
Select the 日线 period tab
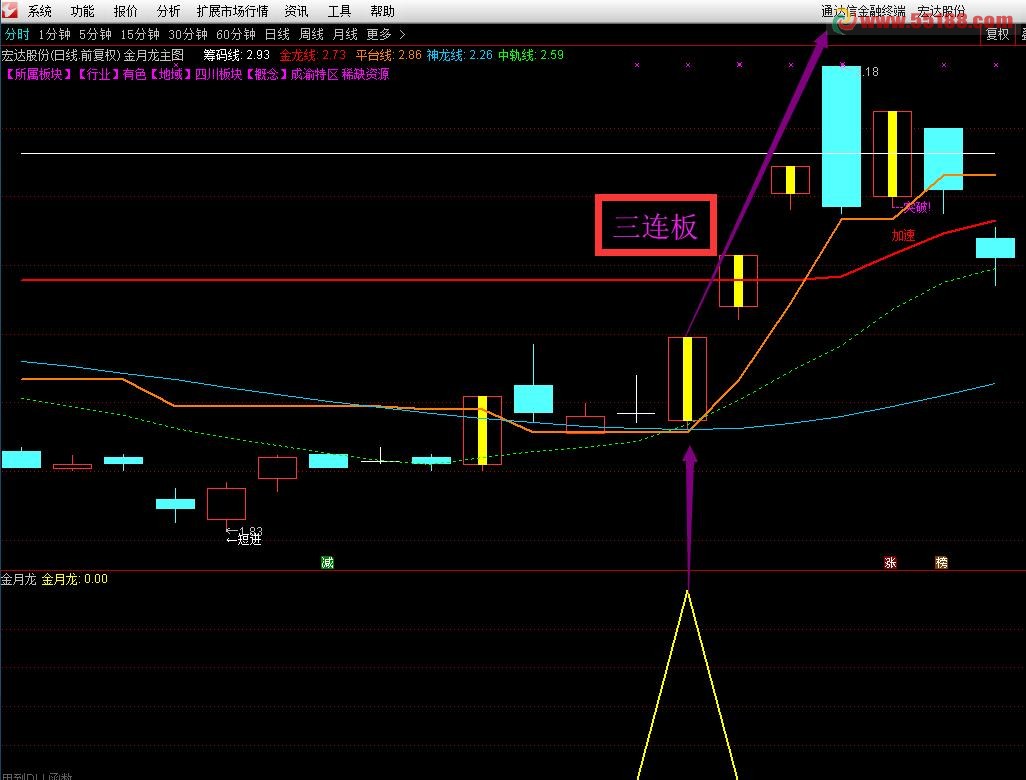[277, 34]
